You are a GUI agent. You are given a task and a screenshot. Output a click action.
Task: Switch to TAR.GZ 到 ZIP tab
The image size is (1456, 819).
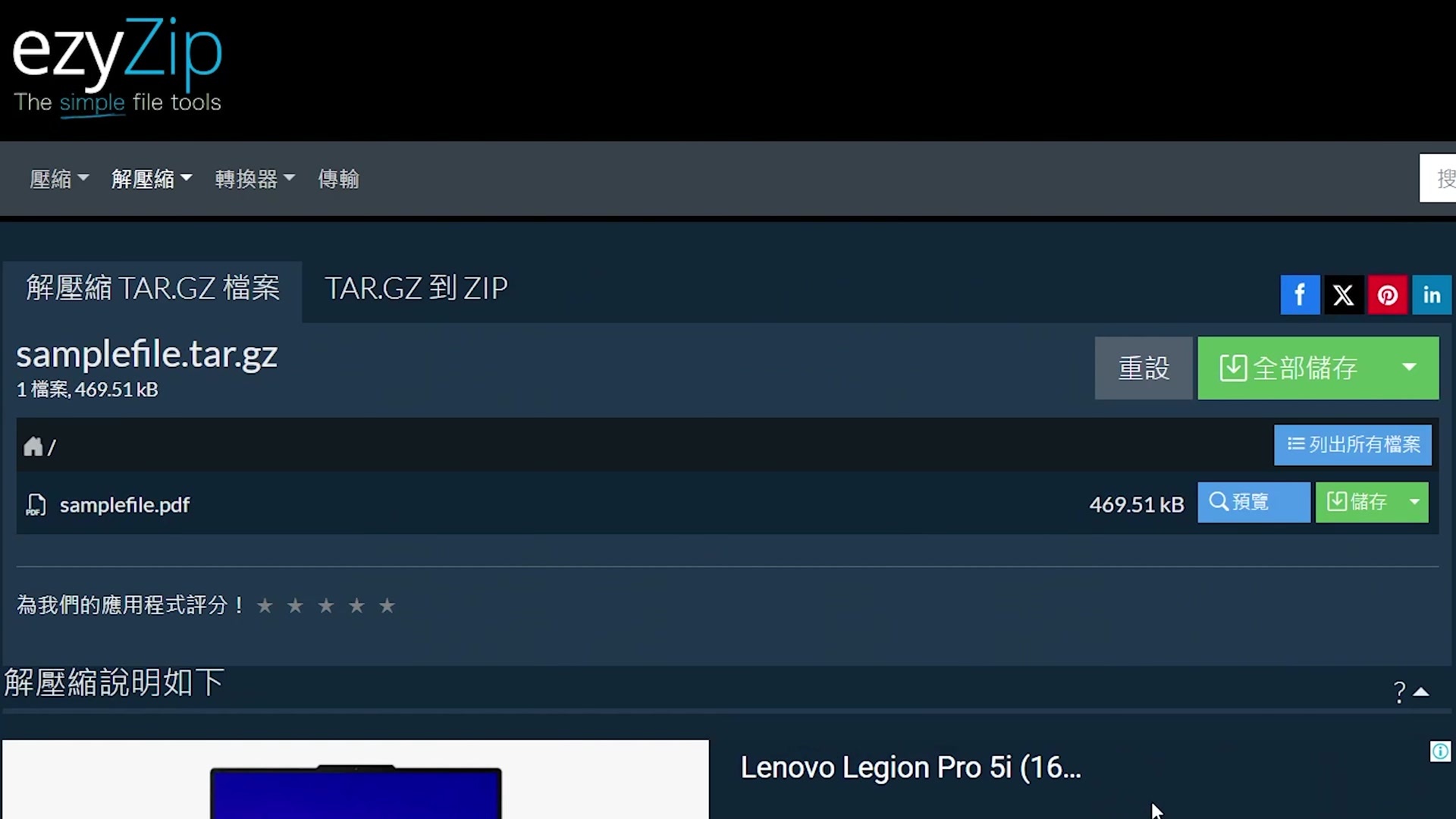[x=416, y=288]
